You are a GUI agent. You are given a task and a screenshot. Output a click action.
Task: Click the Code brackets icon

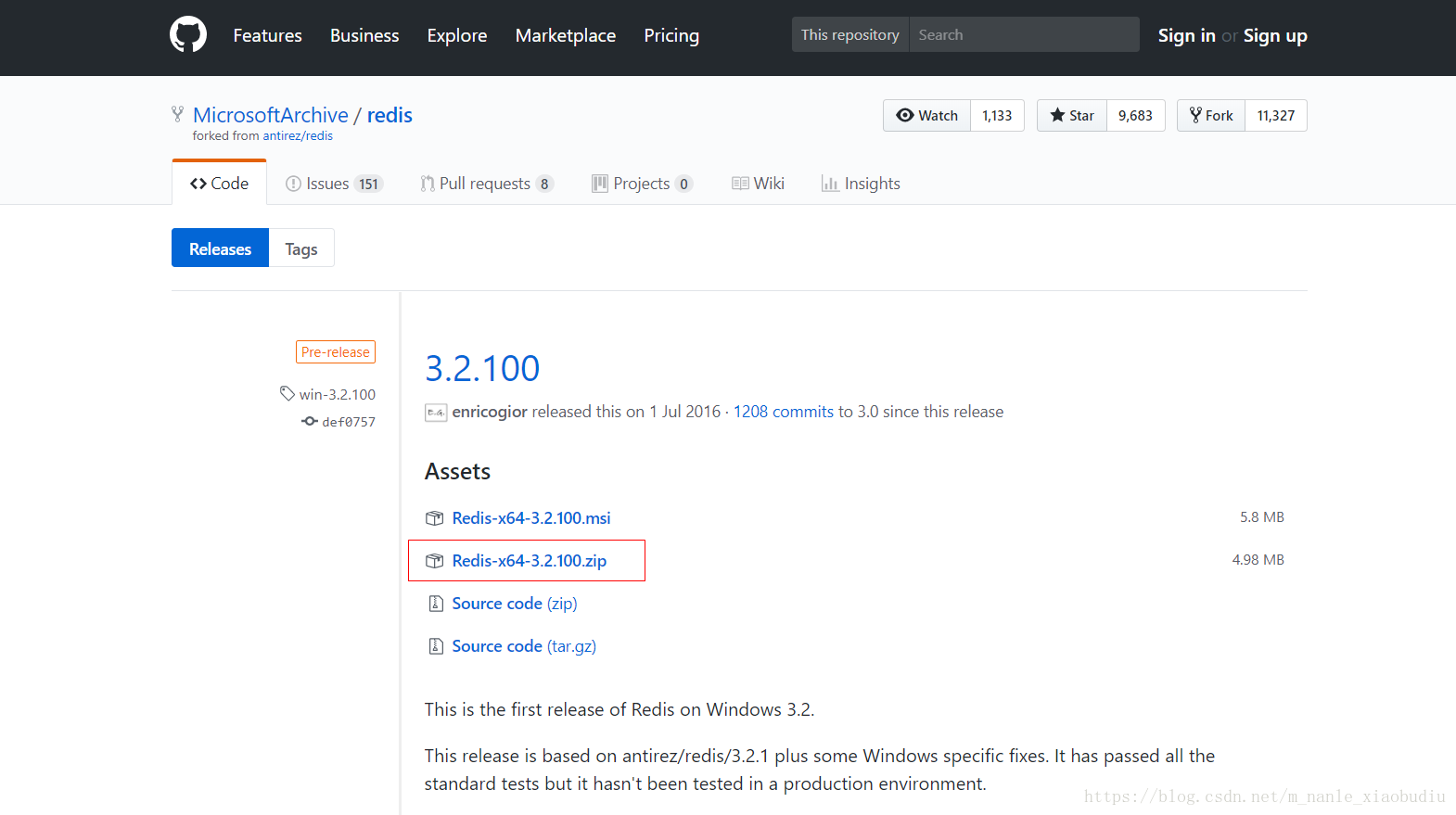[198, 184]
